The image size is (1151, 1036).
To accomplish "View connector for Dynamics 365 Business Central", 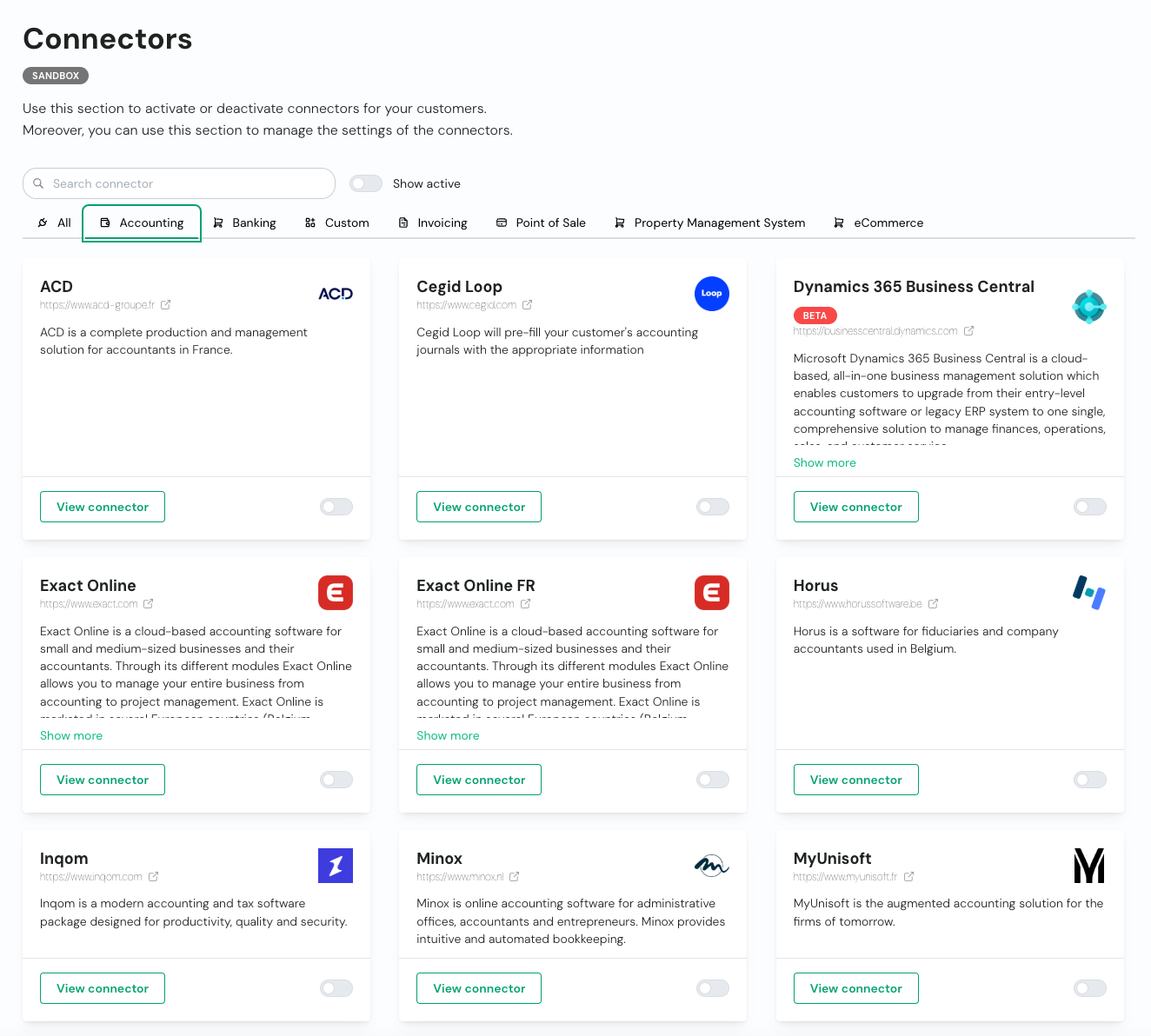I will (x=856, y=507).
